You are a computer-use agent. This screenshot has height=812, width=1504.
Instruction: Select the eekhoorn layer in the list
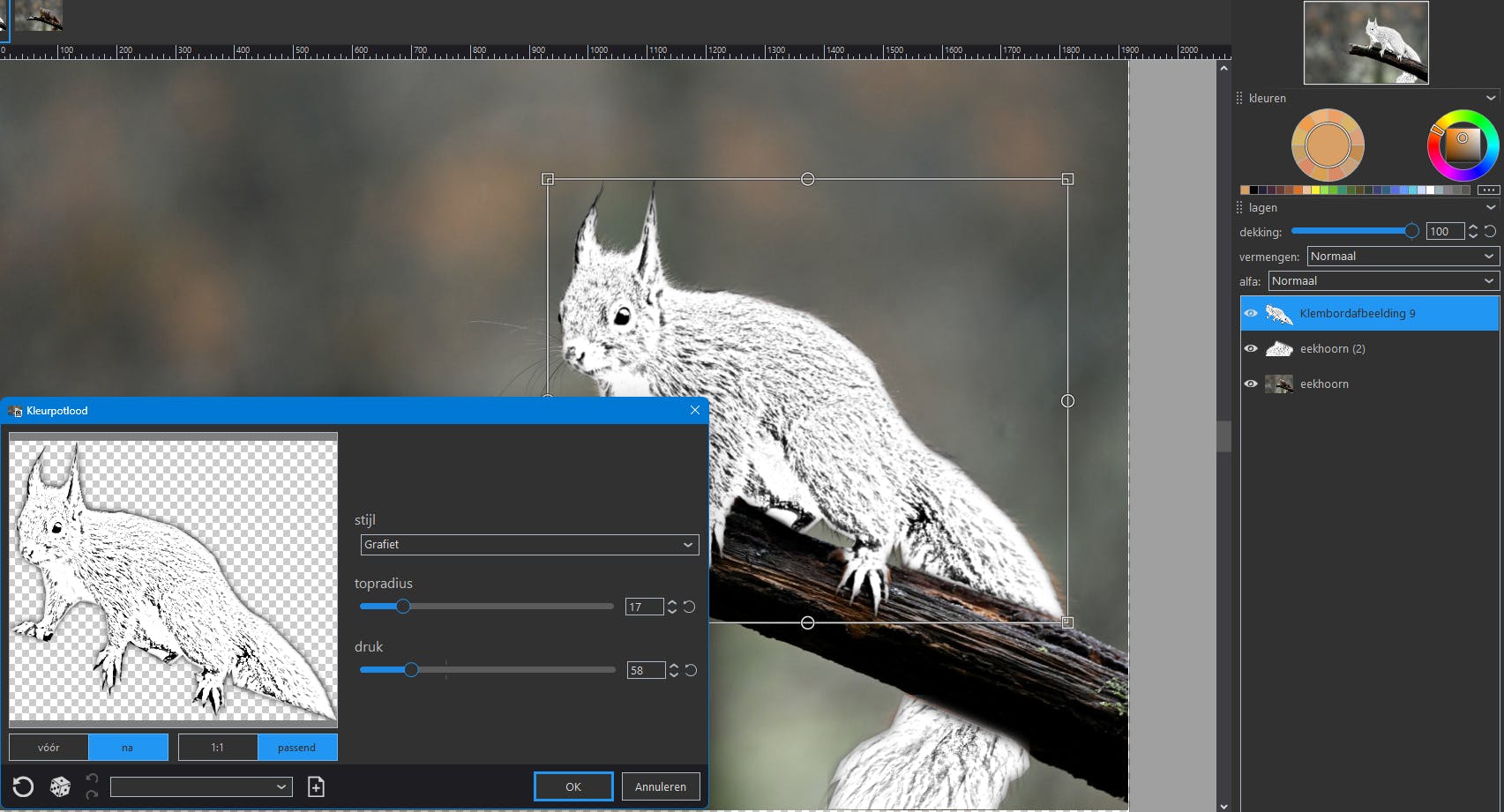click(1323, 384)
